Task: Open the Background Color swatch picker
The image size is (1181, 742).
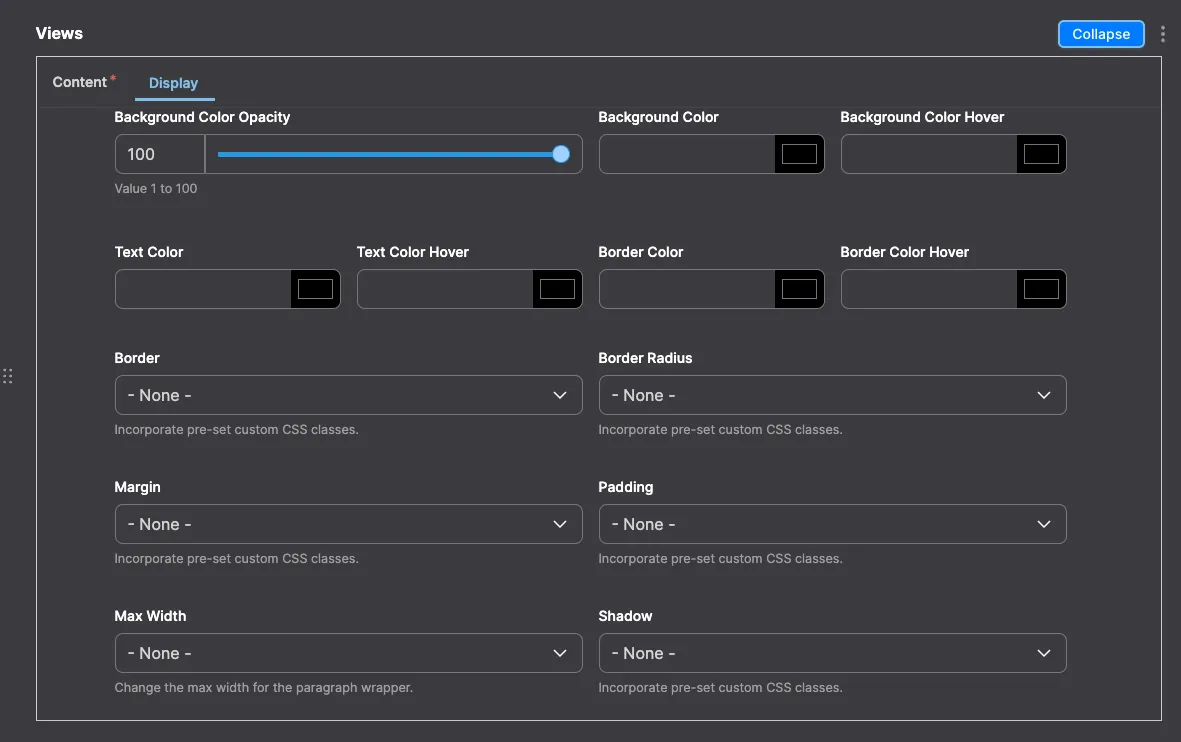Action: 799,154
